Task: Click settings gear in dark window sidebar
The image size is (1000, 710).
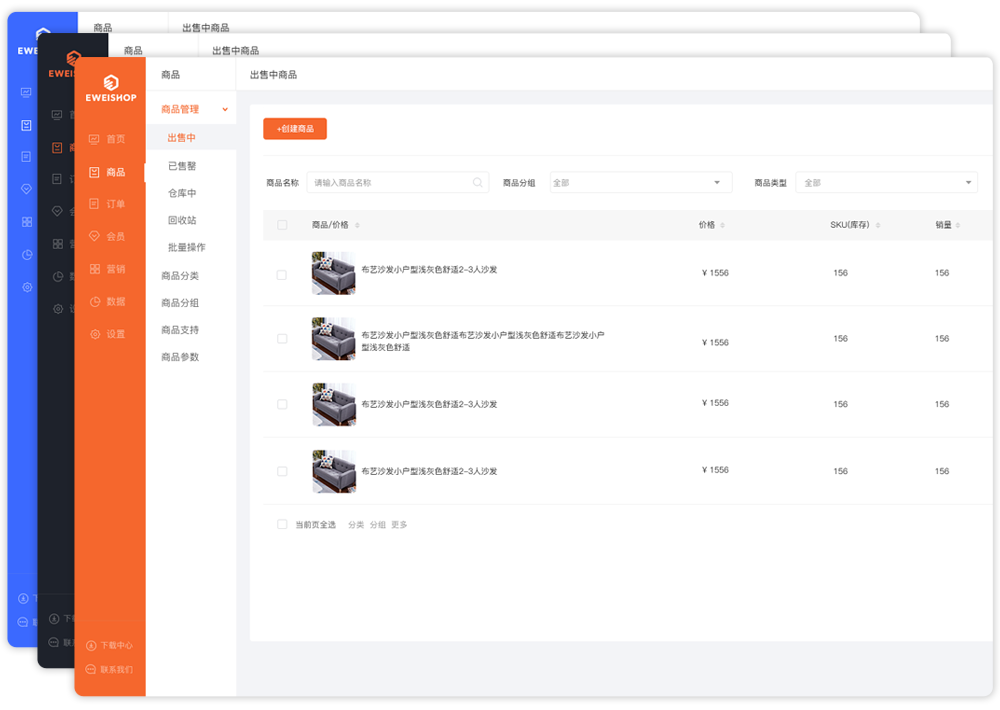Action: click(57, 309)
